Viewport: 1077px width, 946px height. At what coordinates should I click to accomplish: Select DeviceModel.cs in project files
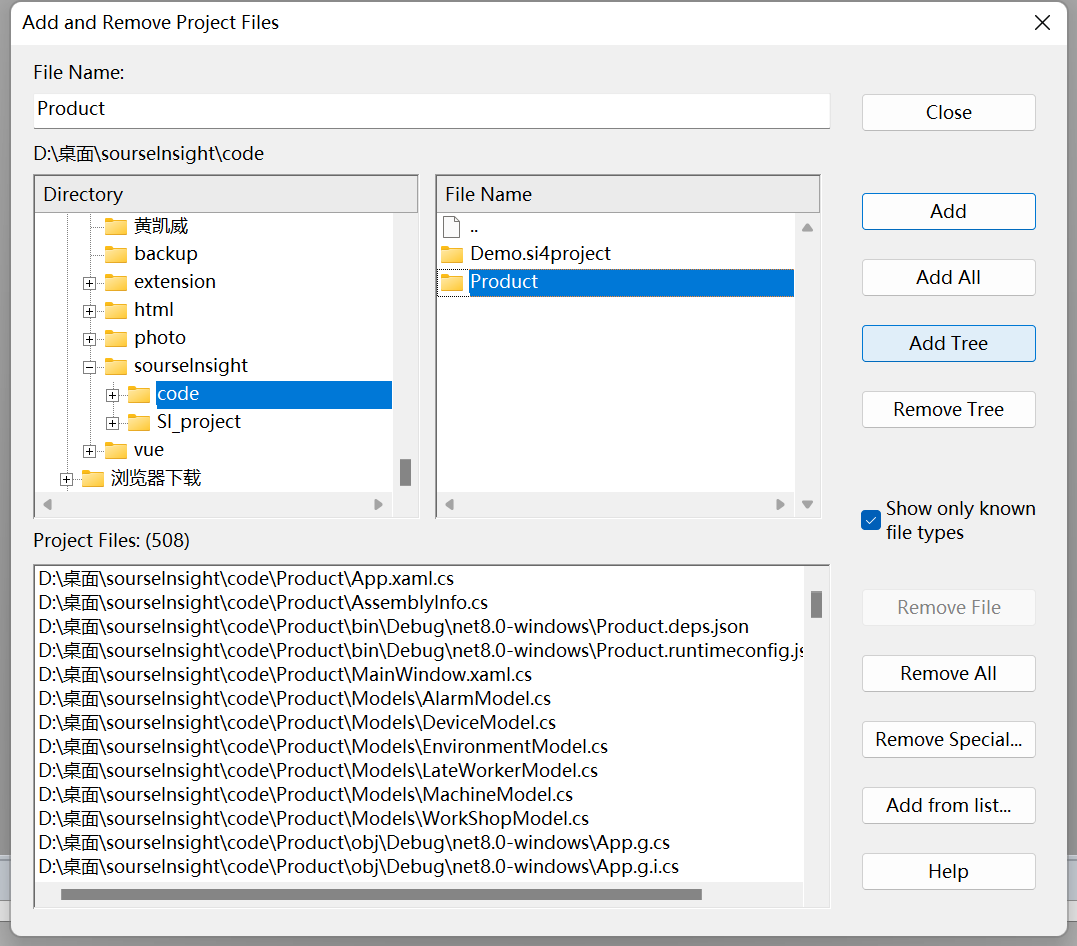coord(297,723)
